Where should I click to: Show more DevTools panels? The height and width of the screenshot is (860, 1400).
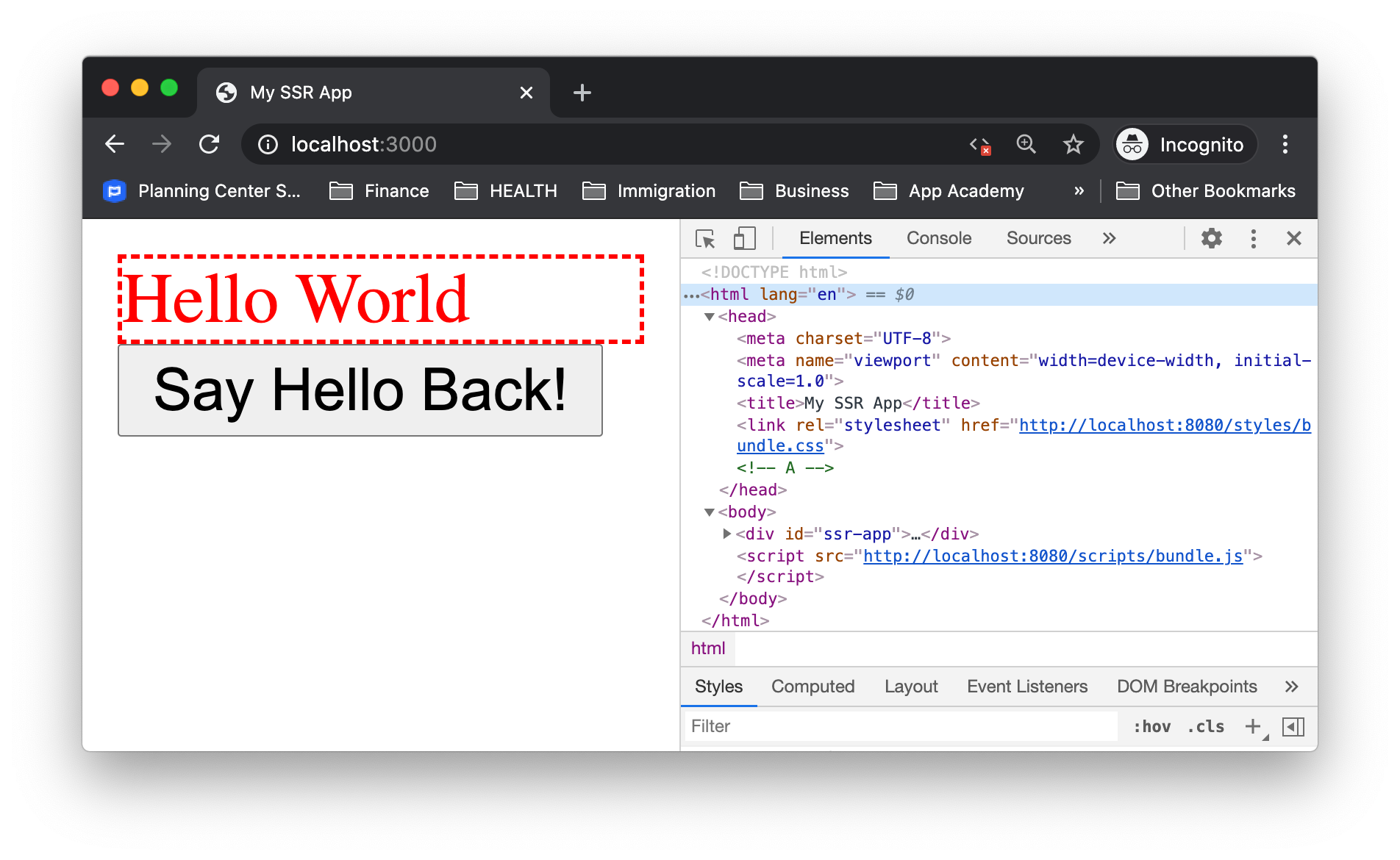pos(1110,238)
